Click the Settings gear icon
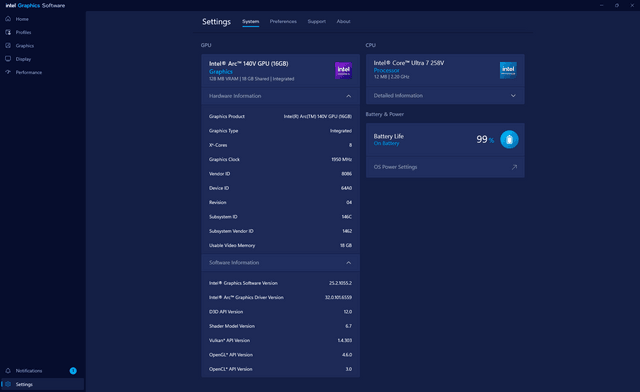640x392 pixels. (8, 384)
